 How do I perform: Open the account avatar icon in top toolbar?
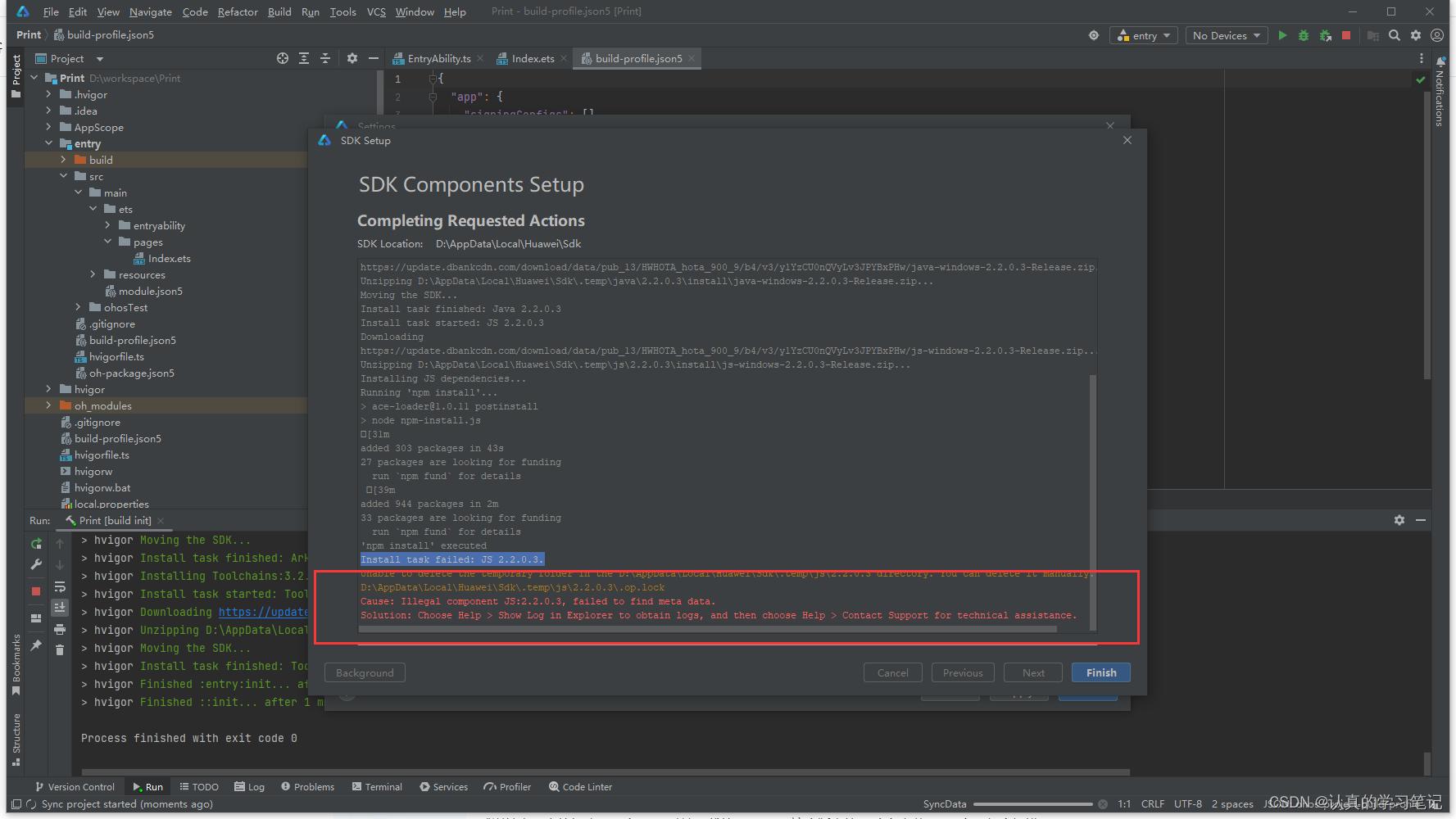(x=1437, y=35)
